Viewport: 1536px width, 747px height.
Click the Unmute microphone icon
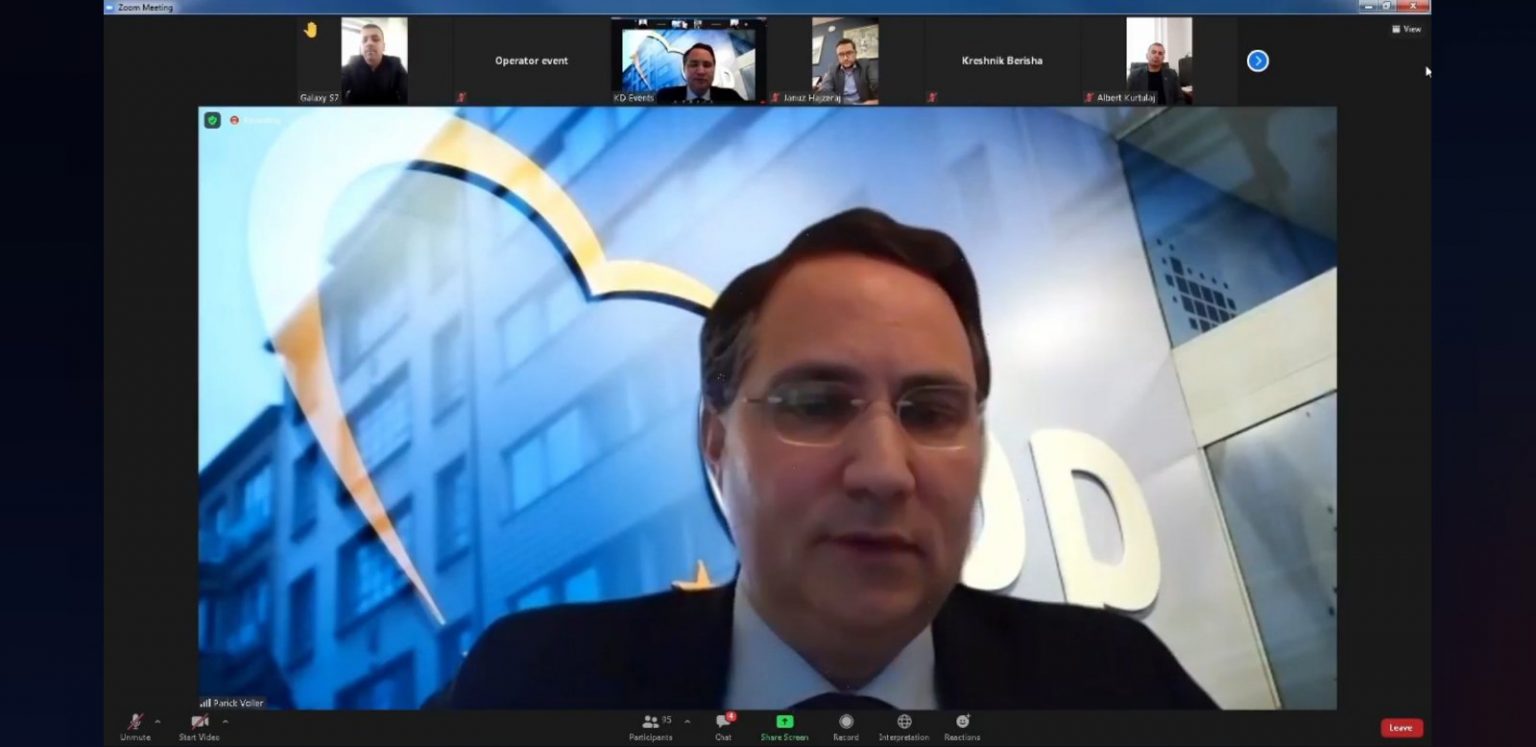(x=135, y=722)
